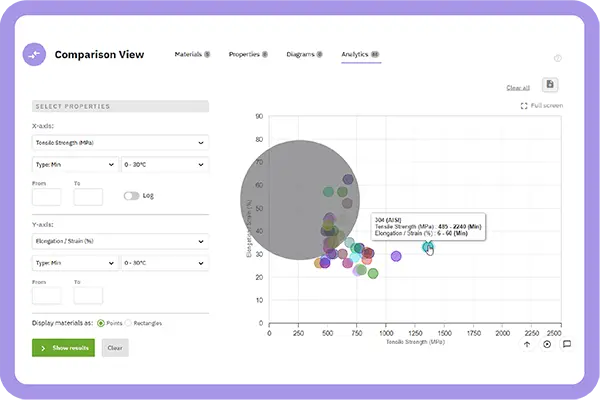Click the green Show results button
600x400 pixels.
coord(63,348)
